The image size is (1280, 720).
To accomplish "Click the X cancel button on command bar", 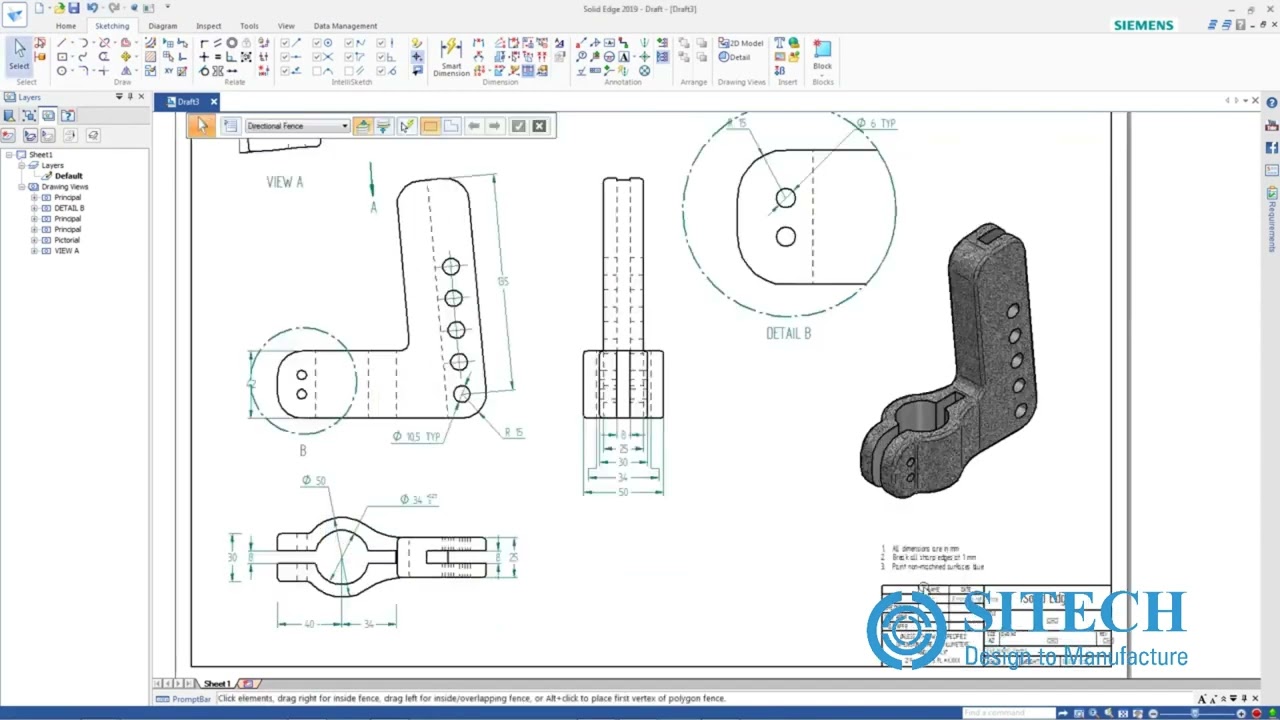I will [x=539, y=126].
